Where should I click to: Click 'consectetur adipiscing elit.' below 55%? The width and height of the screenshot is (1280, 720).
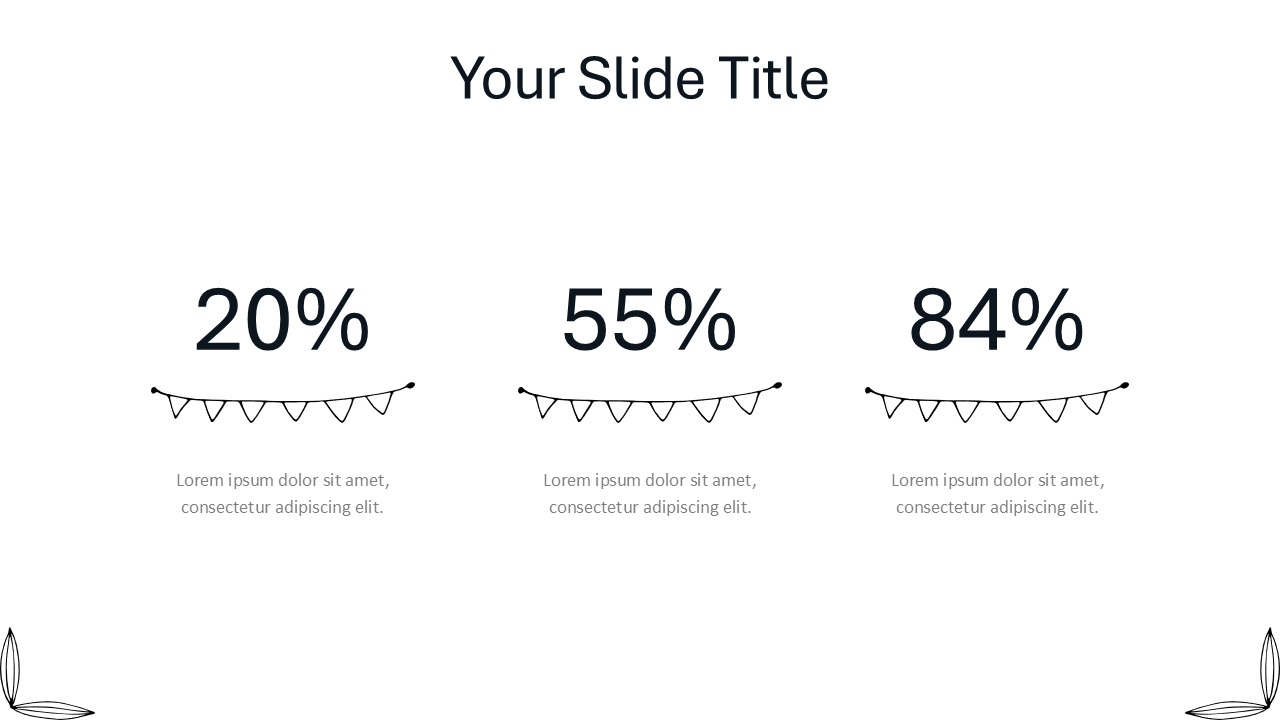coord(650,507)
